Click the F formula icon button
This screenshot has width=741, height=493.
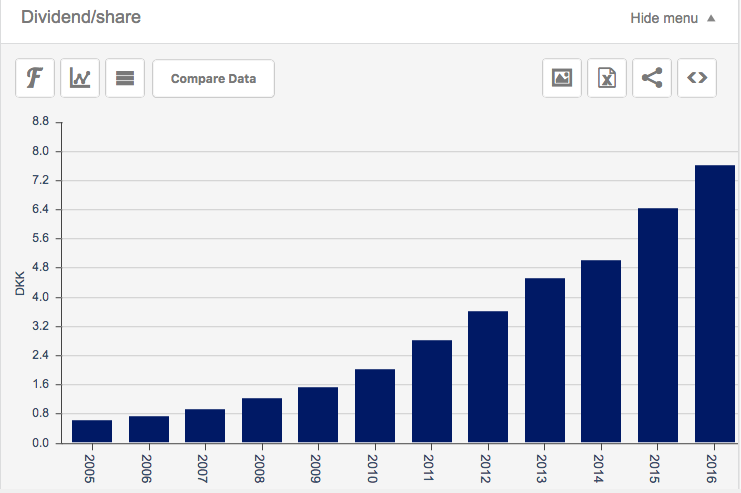click(35, 78)
